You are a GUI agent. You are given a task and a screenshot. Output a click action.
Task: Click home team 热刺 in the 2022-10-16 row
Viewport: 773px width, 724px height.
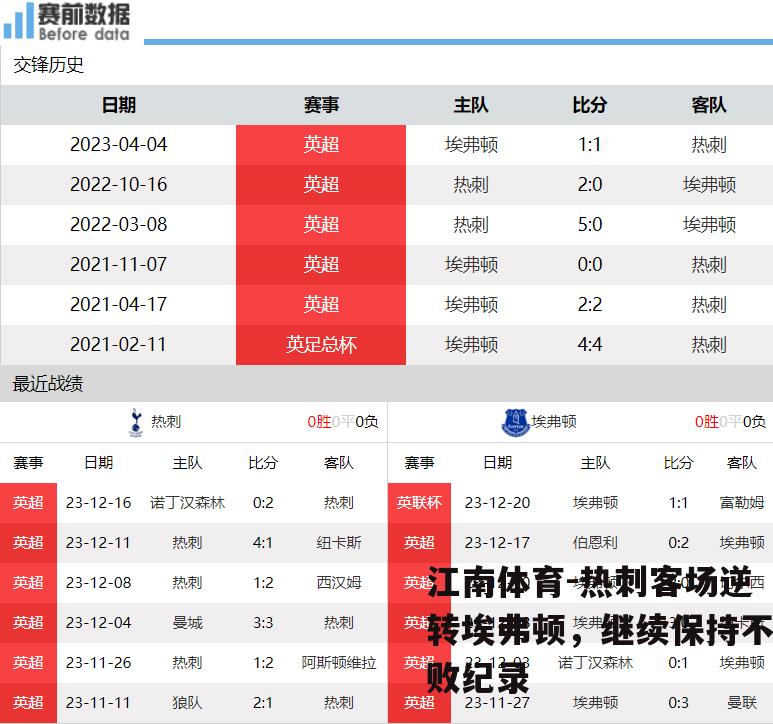471,185
